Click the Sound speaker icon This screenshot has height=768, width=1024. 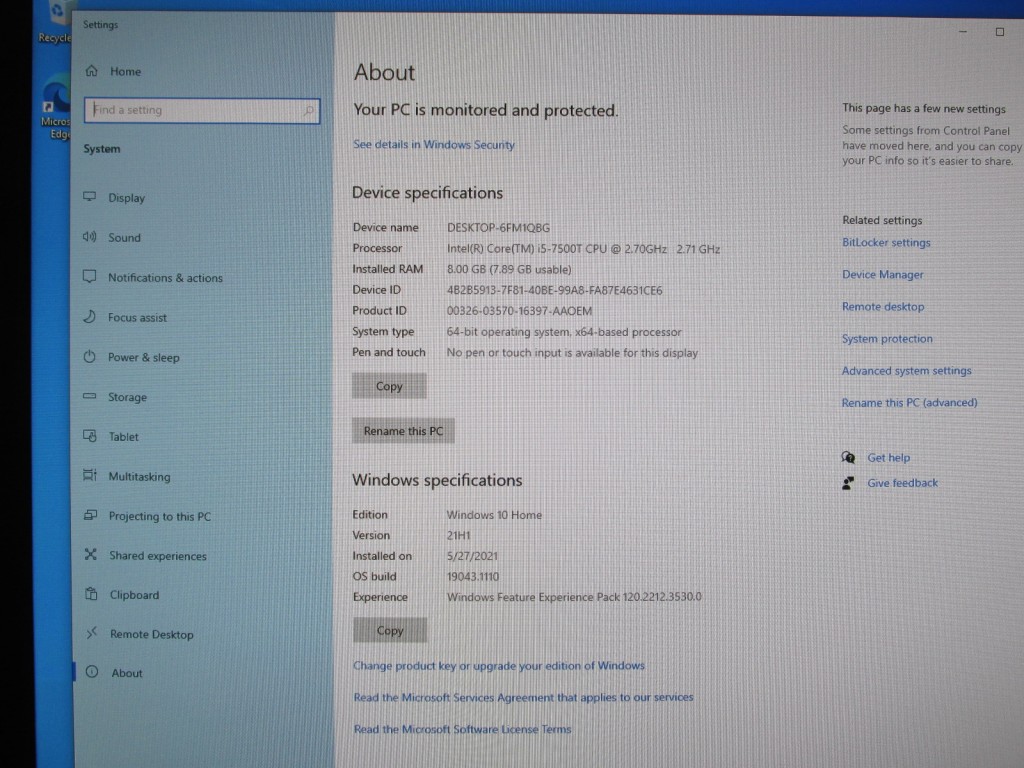(x=89, y=236)
